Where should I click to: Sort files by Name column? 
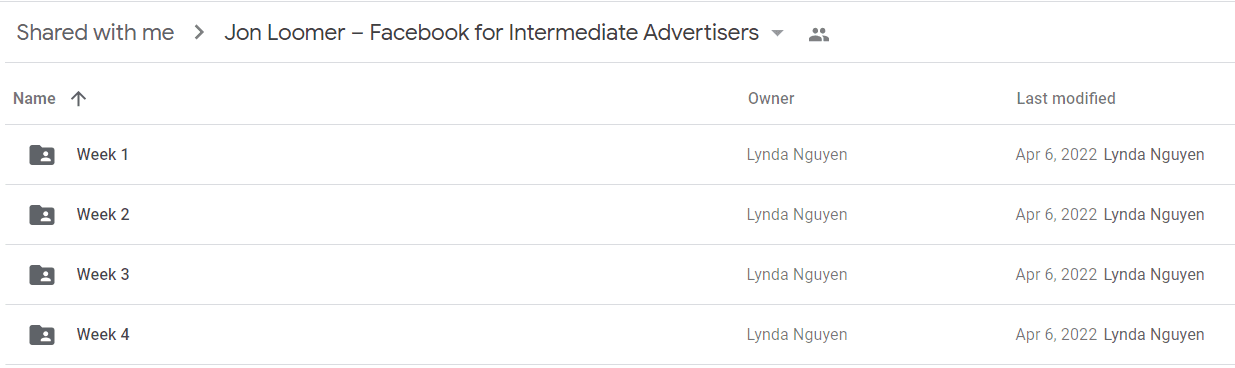[34, 98]
